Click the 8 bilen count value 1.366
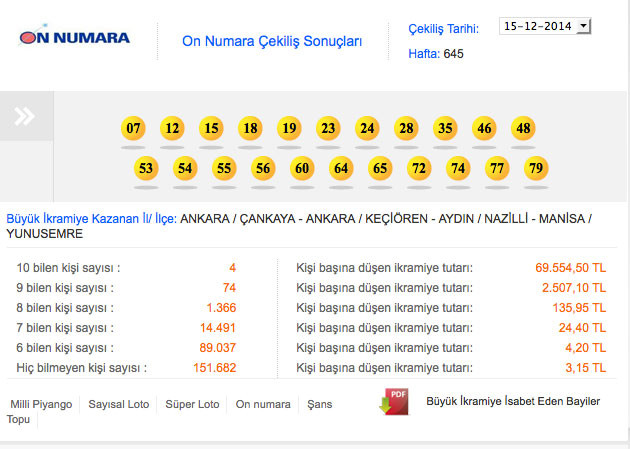The image size is (630, 449). point(221,308)
